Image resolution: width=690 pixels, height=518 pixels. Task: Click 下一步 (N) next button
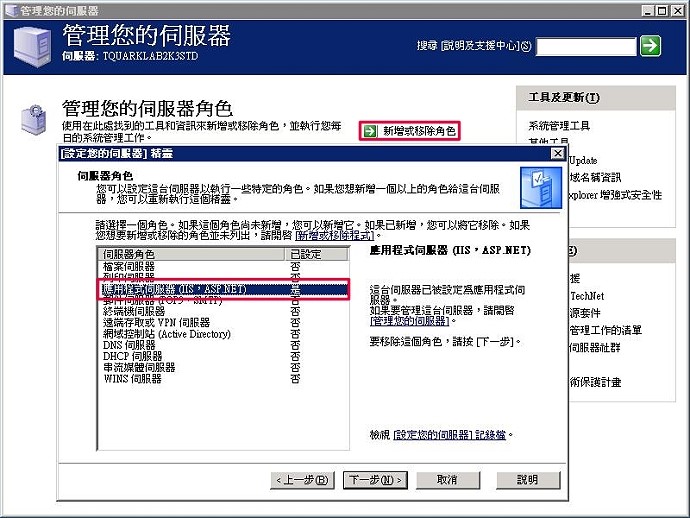pyautogui.click(x=375, y=480)
